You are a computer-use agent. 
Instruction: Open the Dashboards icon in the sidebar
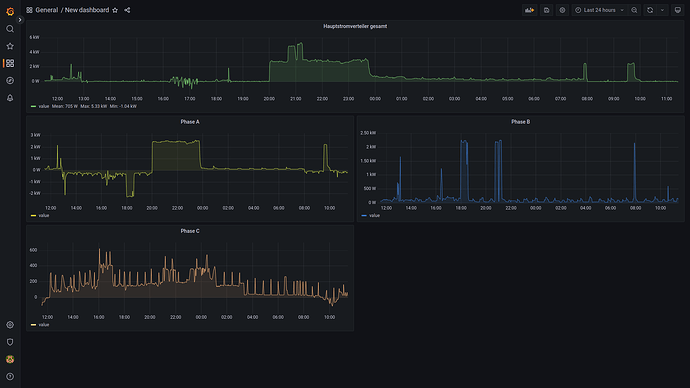pos(10,63)
